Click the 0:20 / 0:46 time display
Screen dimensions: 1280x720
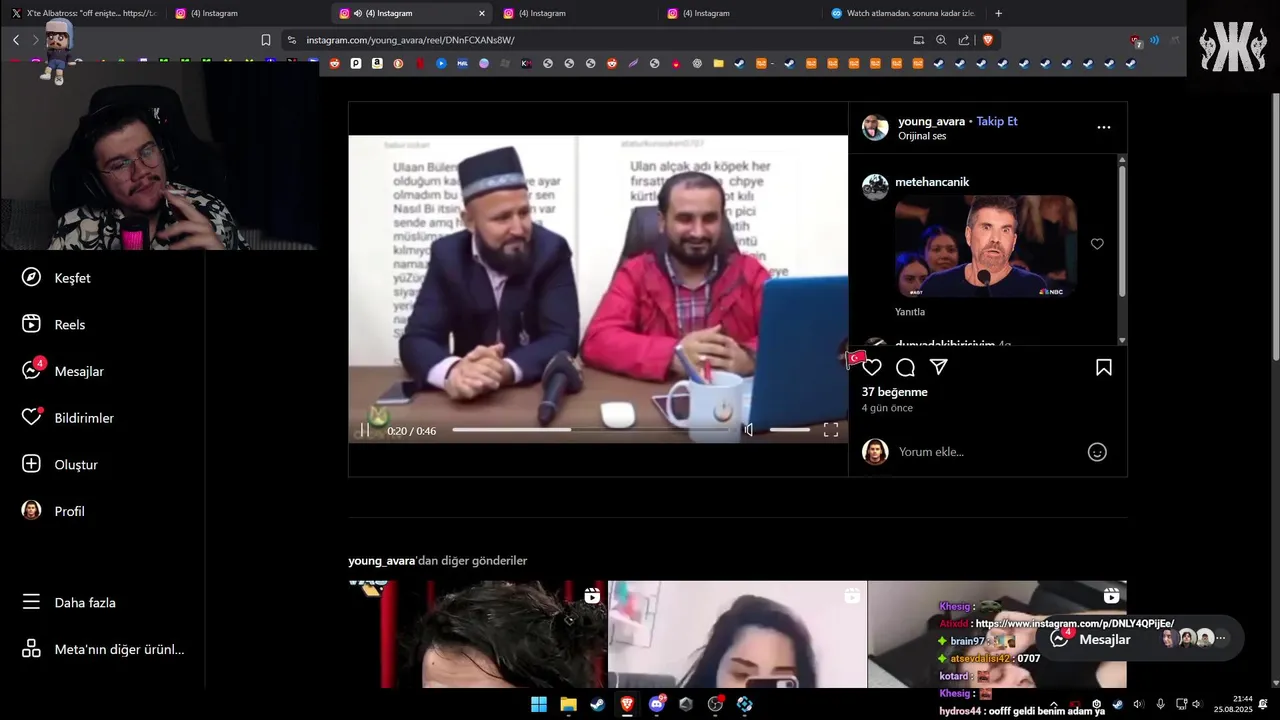[x=411, y=431]
